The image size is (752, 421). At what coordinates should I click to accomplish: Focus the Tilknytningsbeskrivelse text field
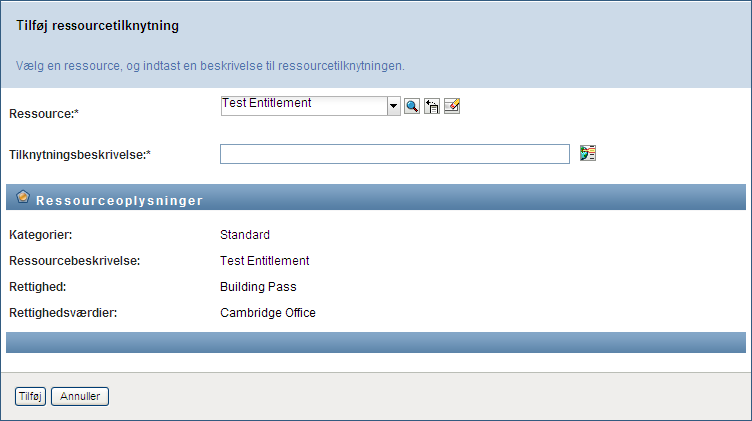[395, 154]
